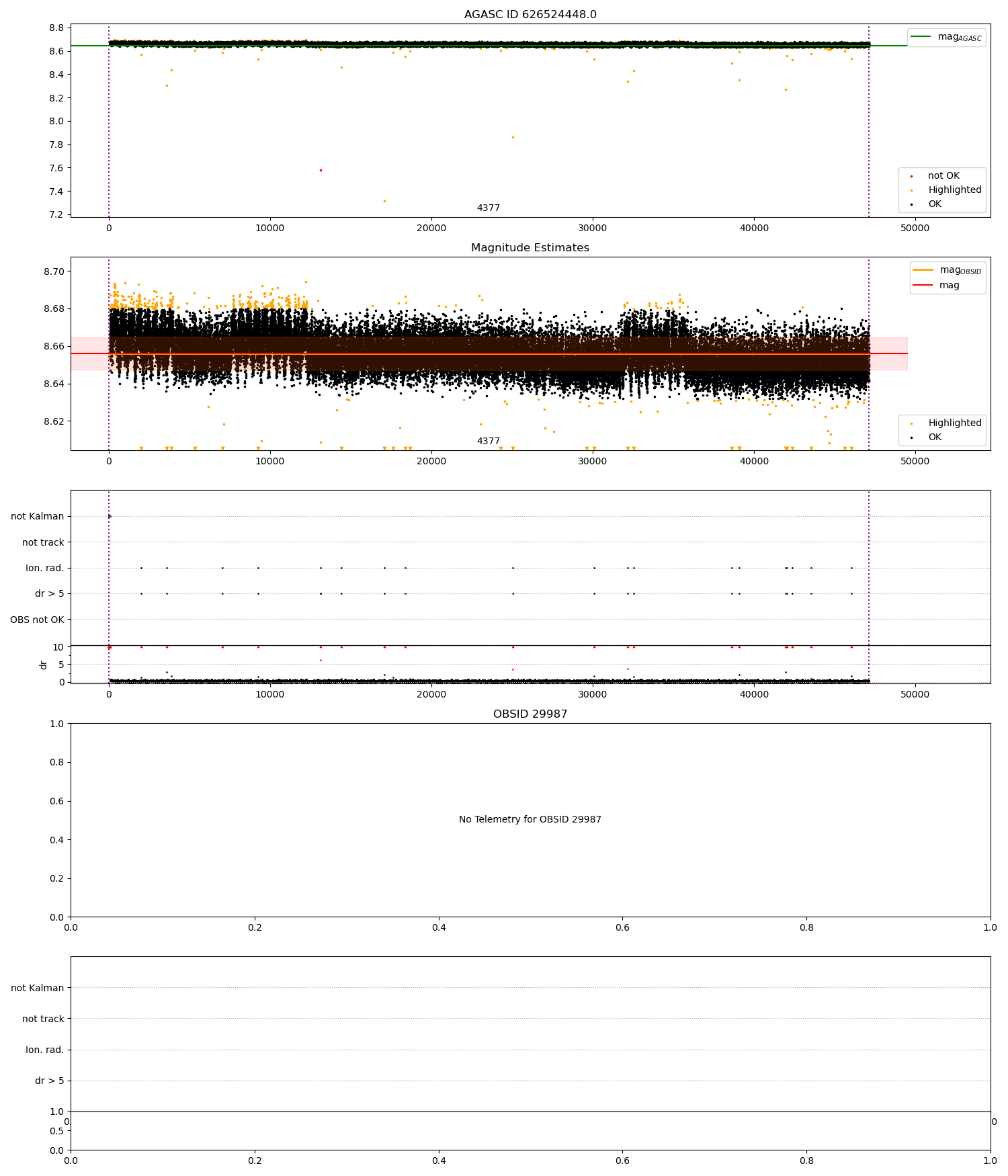The width and height of the screenshot is (1008, 1176).
Task: Click the 'No Telemetry for OBSID 29987' message
Action: click(530, 820)
